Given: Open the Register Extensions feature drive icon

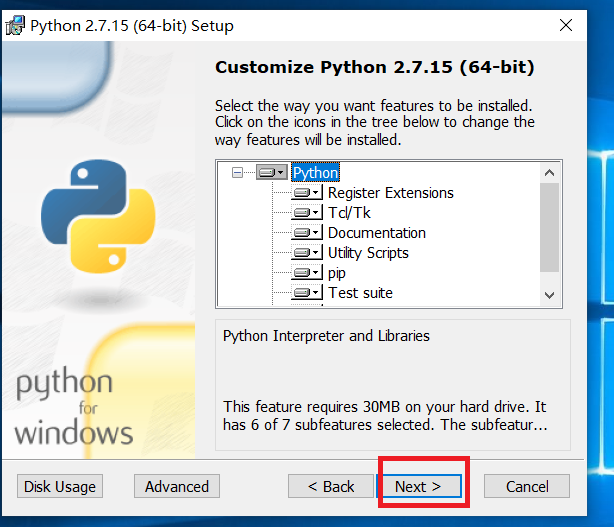Looking at the screenshot, I should (x=307, y=193).
